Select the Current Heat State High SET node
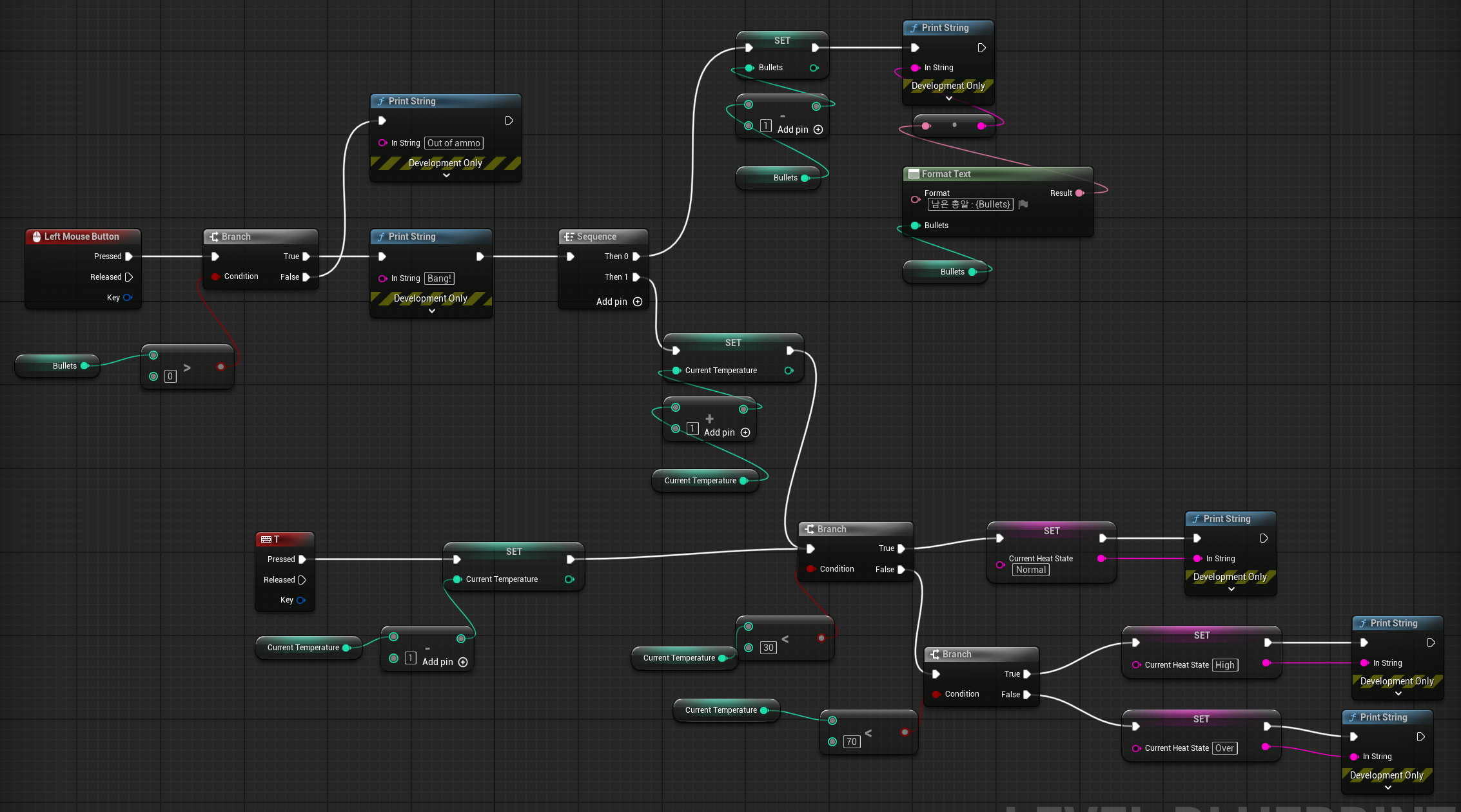 click(x=1201, y=635)
